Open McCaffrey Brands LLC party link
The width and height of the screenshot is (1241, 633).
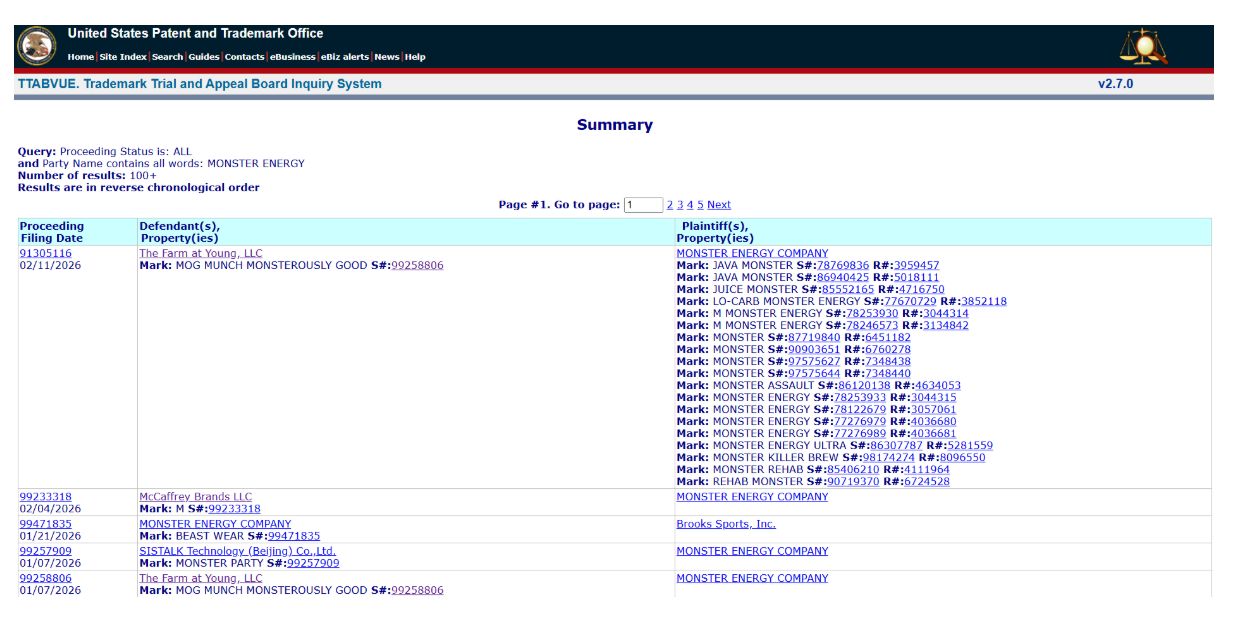[x=195, y=497]
